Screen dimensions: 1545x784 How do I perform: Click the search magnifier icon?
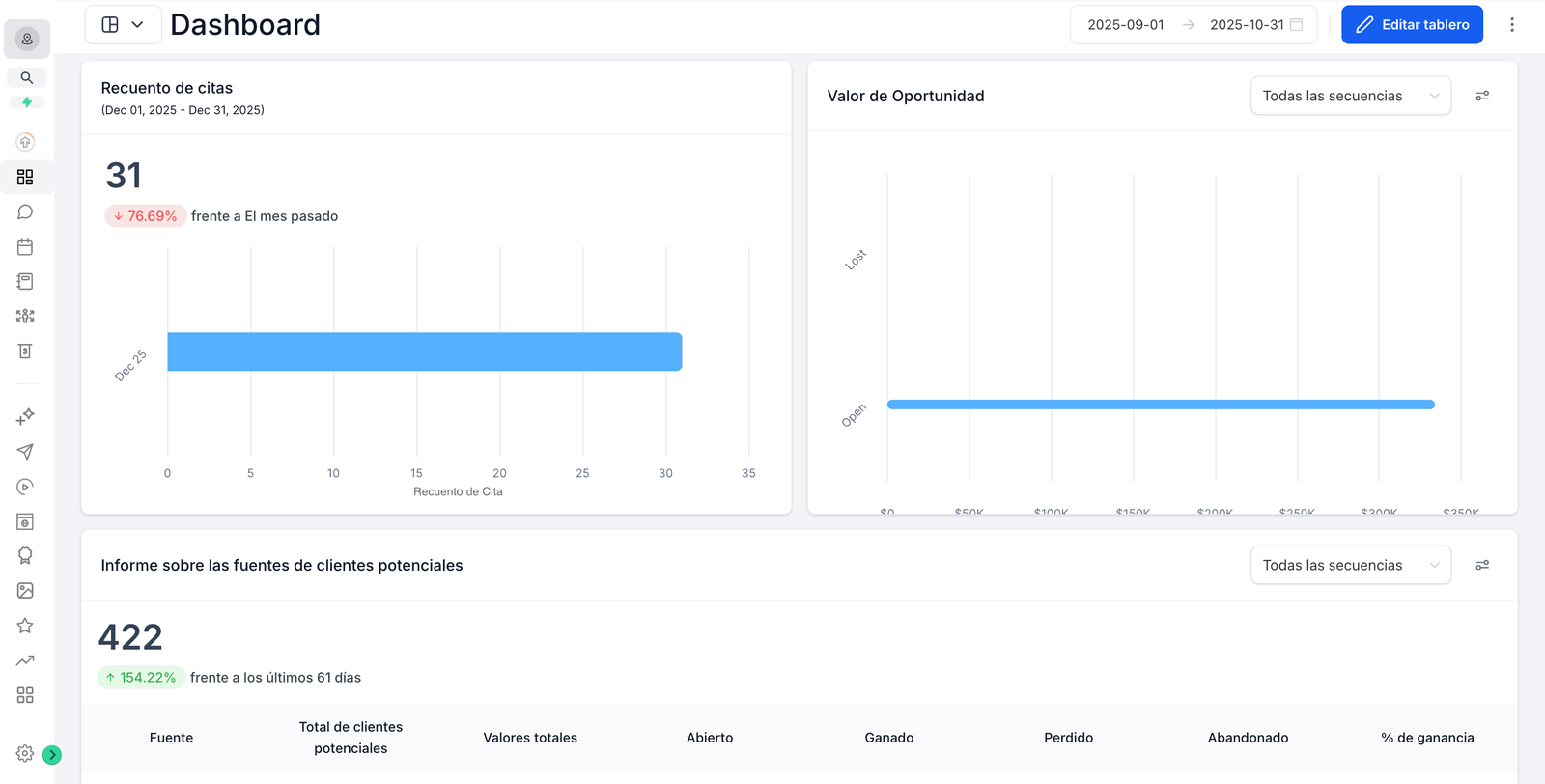coord(27,78)
